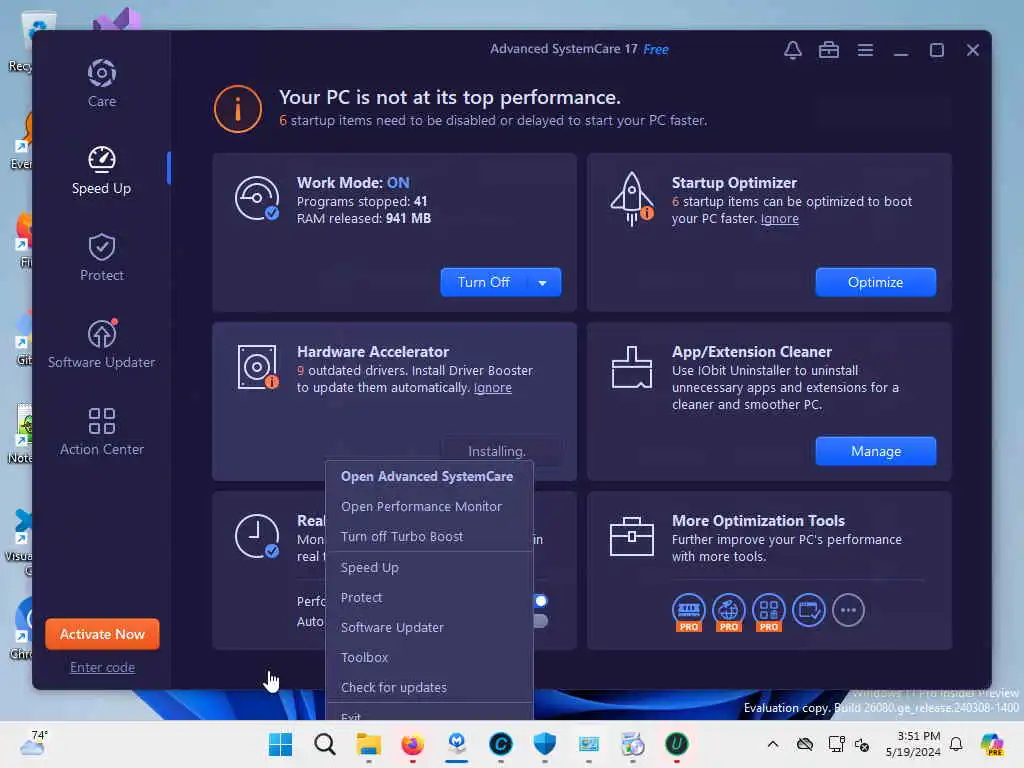Open Copilot preview icon in taskbar
Image resolution: width=1024 pixels, height=768 pixels.
pyautogui.click(x=991, y=744)
